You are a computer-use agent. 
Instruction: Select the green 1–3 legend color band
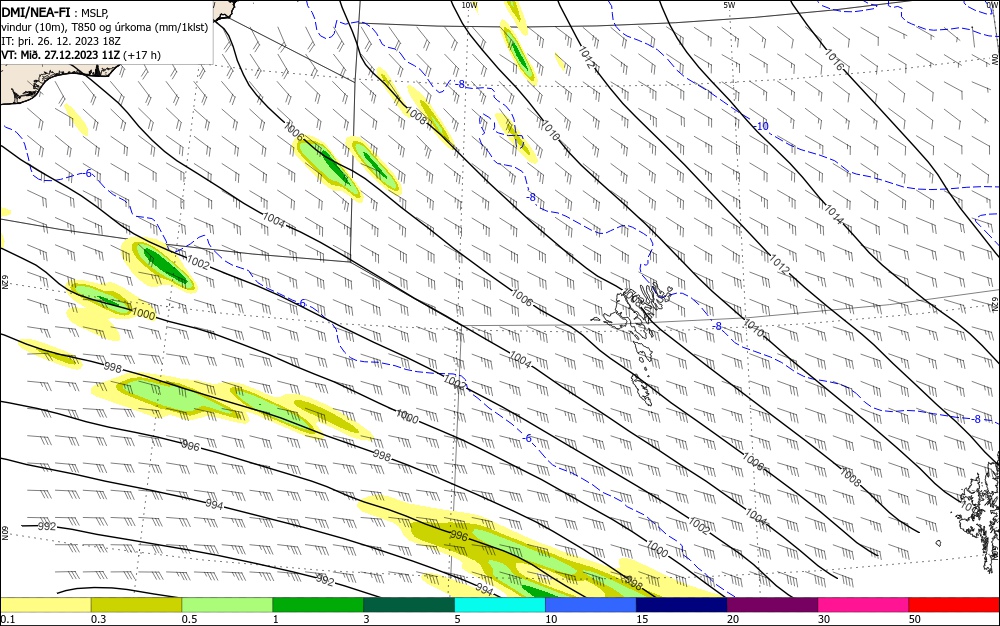click(x=318, y=605)
